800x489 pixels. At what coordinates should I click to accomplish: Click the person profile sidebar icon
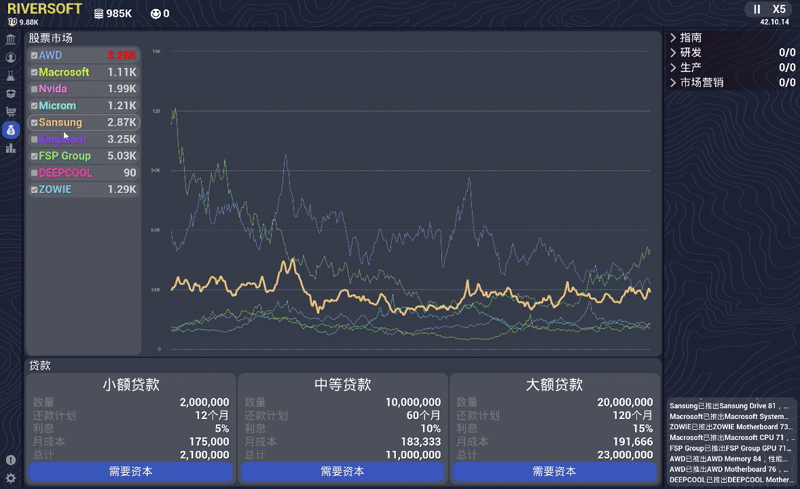click(x=10, y=58)
